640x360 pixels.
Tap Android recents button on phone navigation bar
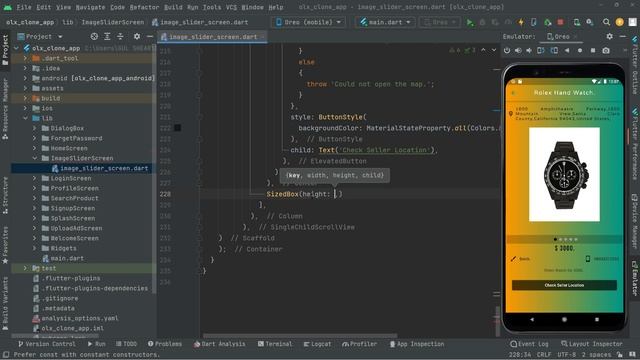point(597,319)
